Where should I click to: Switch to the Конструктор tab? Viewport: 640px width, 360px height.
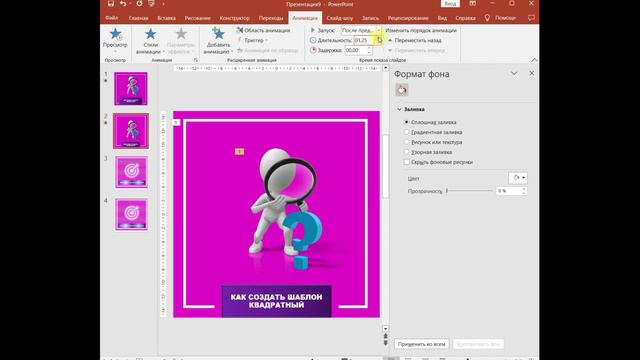(234, 18)
